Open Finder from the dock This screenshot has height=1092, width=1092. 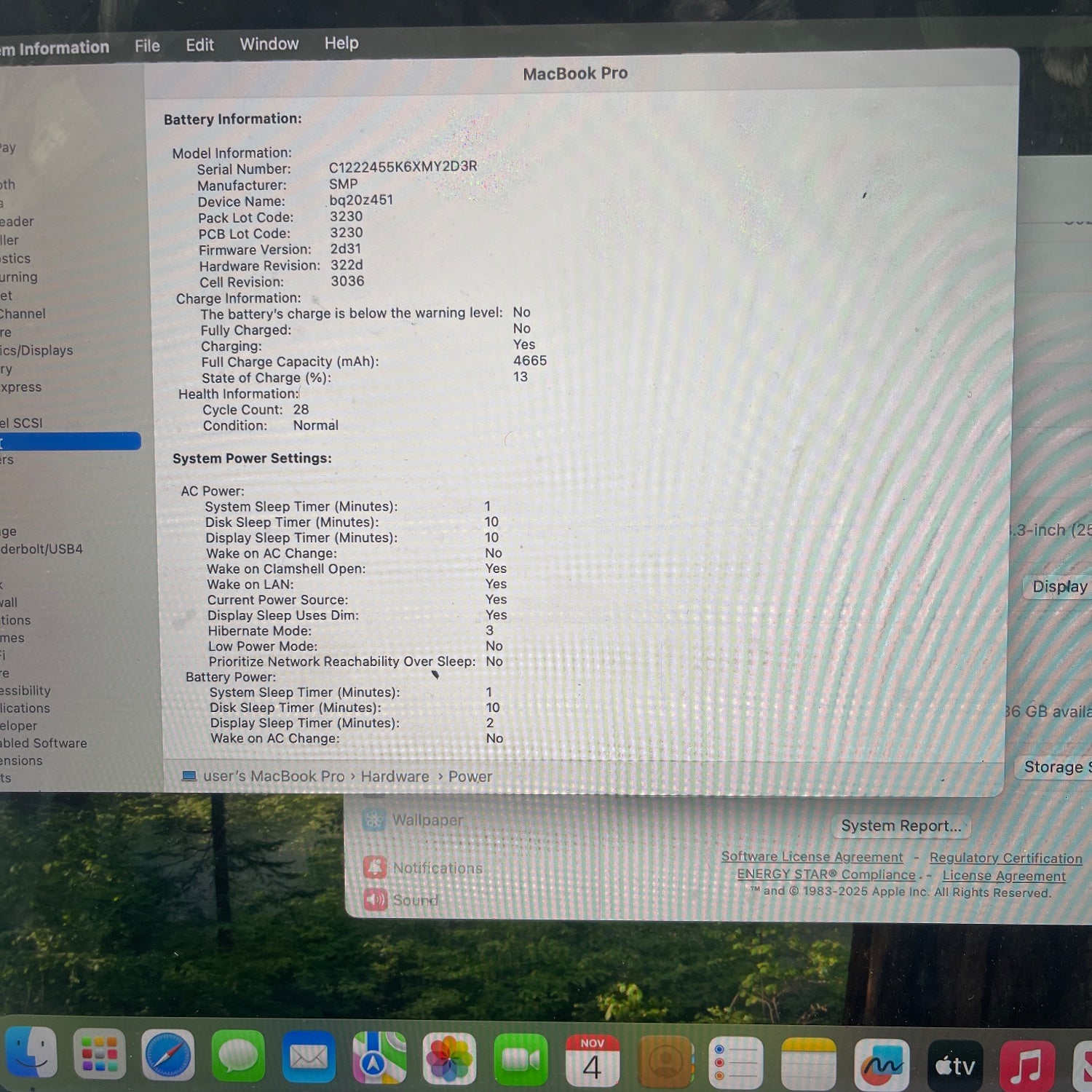[x=31, y=1053]
